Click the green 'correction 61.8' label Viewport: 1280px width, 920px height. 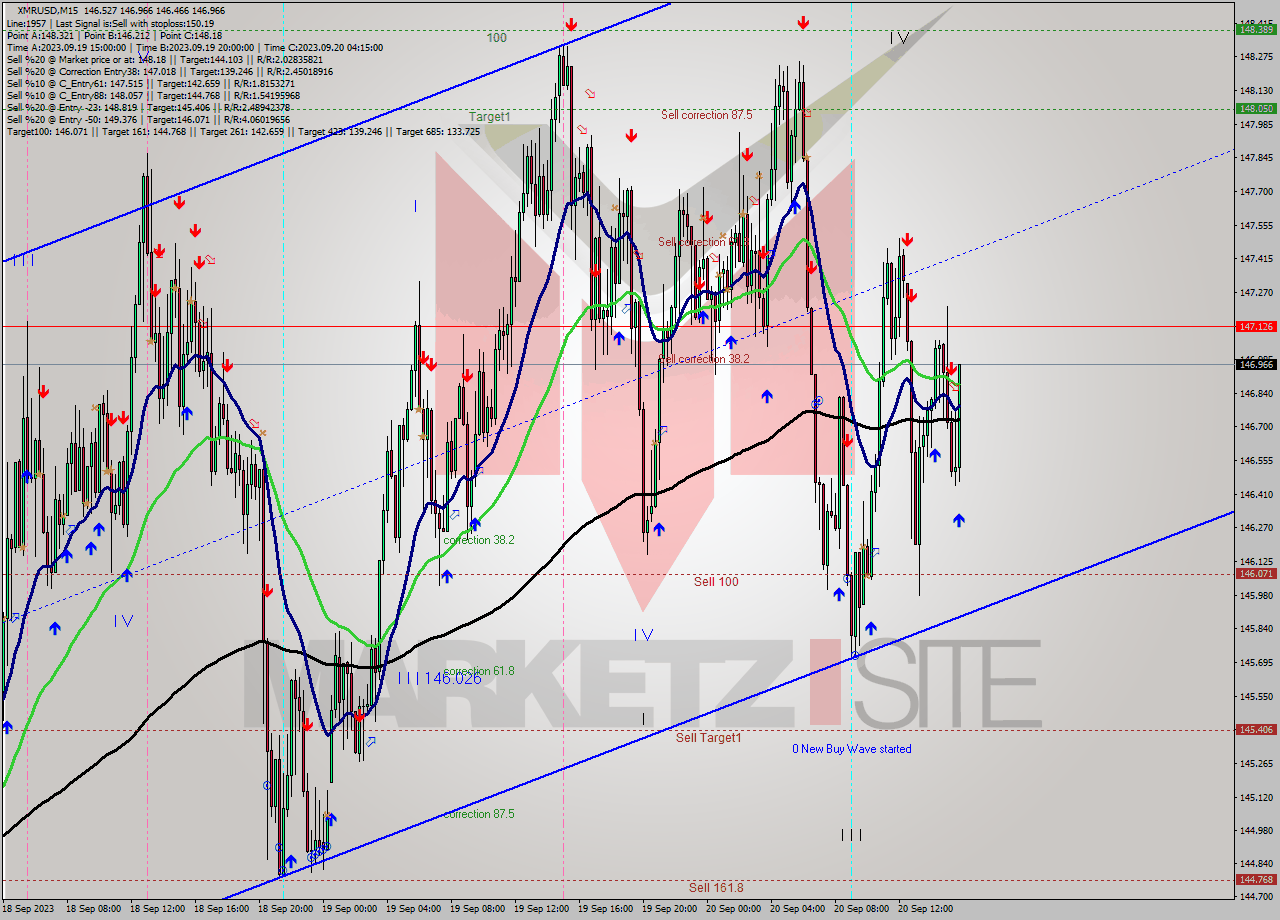479,671
